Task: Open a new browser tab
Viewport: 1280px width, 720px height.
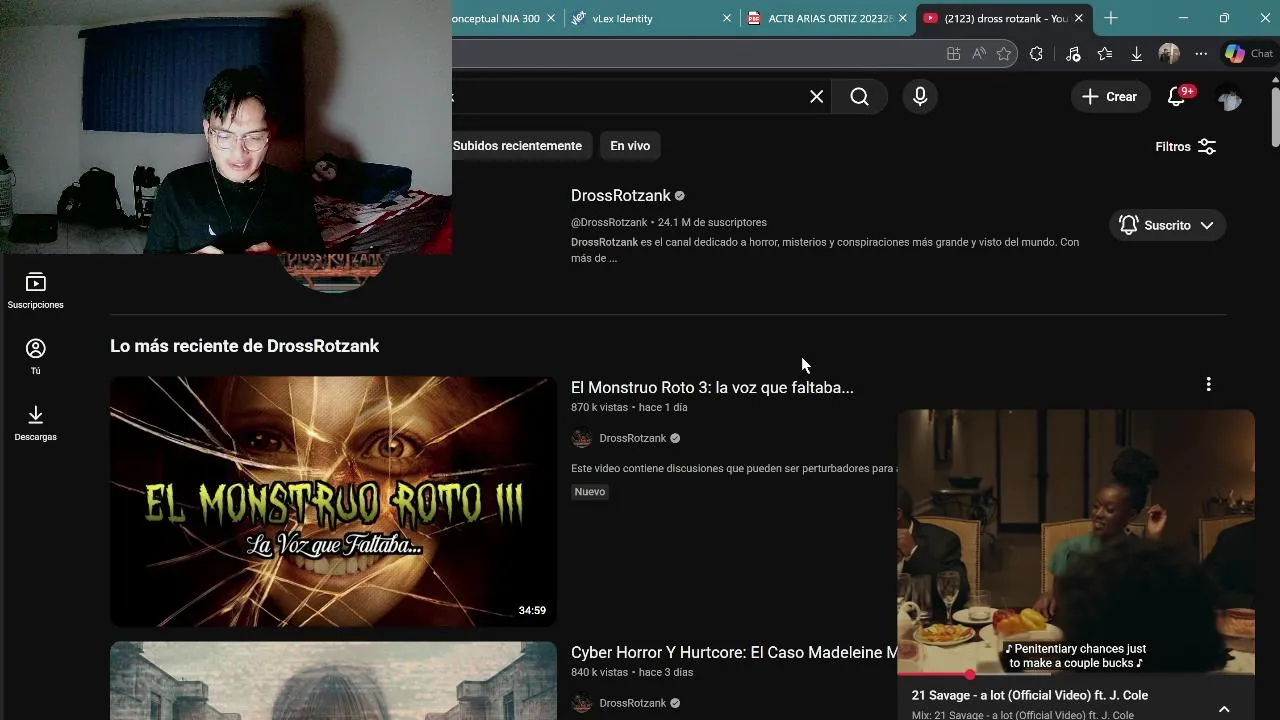Action: tap(1111, 18)
